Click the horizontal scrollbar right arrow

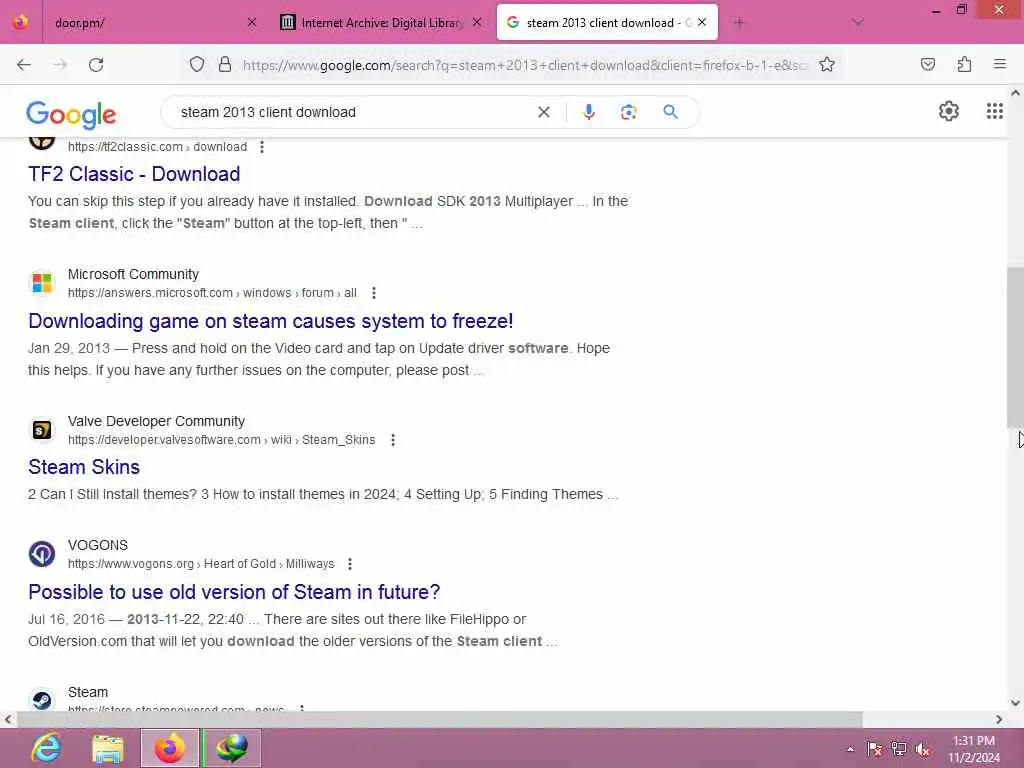coord(999,719)
